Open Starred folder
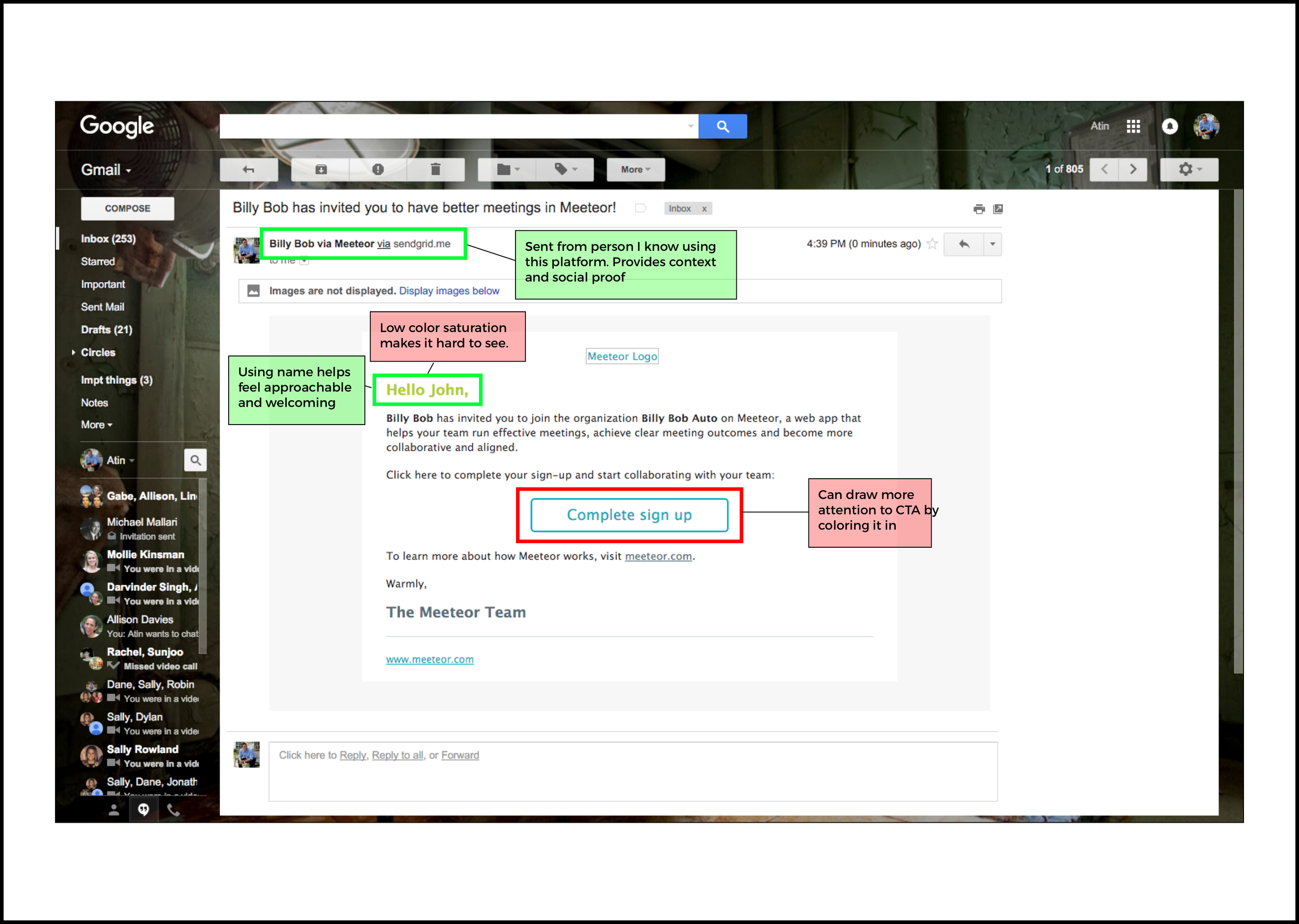The width and height of the screenshot is (1299, 924). 98,261
